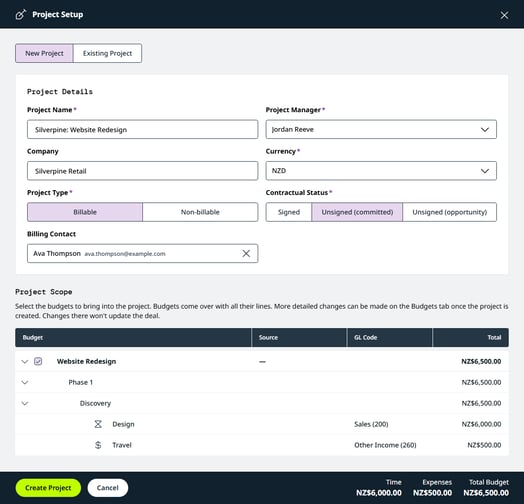Click the Travel line name
This screenshot has height=504, width=524.
tap(122, 445)
